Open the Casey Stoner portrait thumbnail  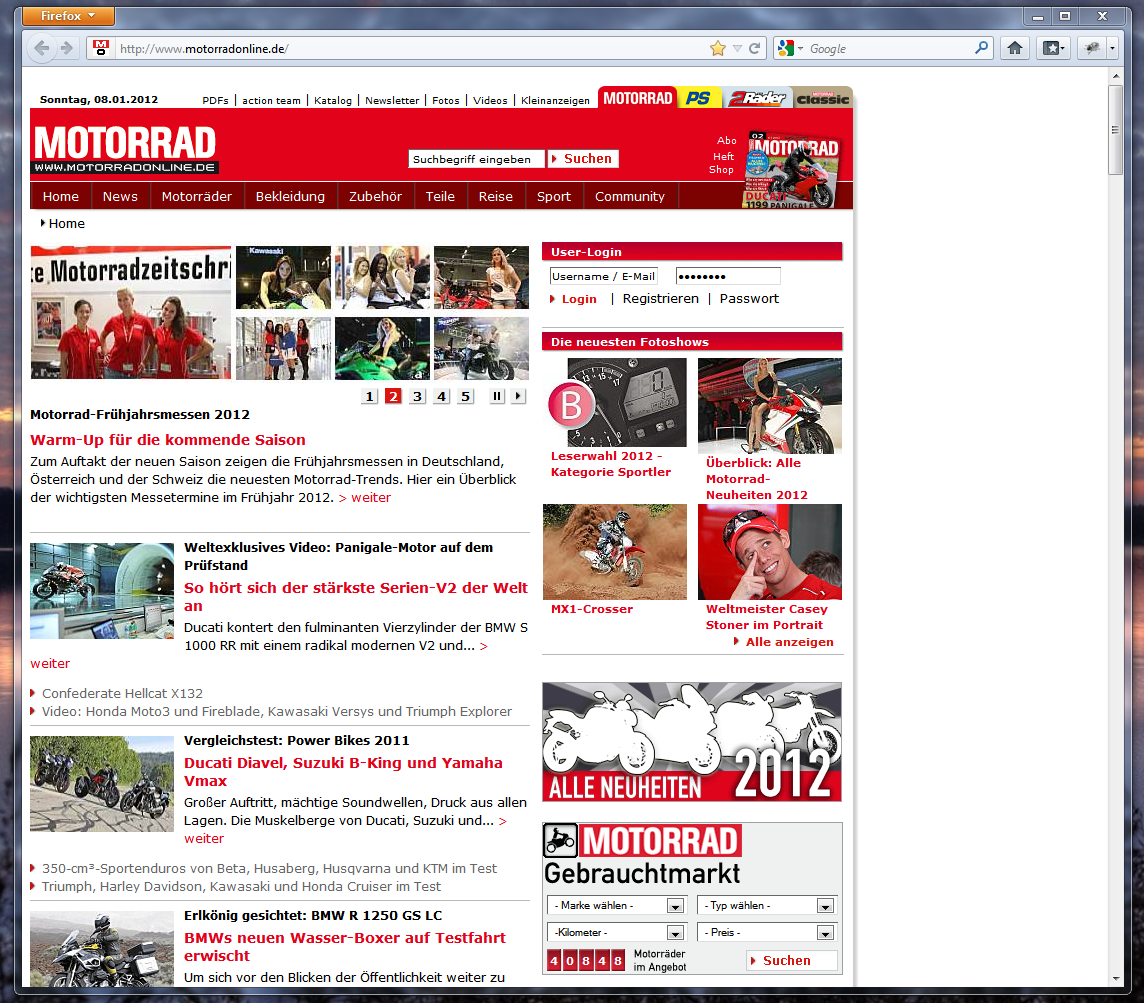coord(769,552)
